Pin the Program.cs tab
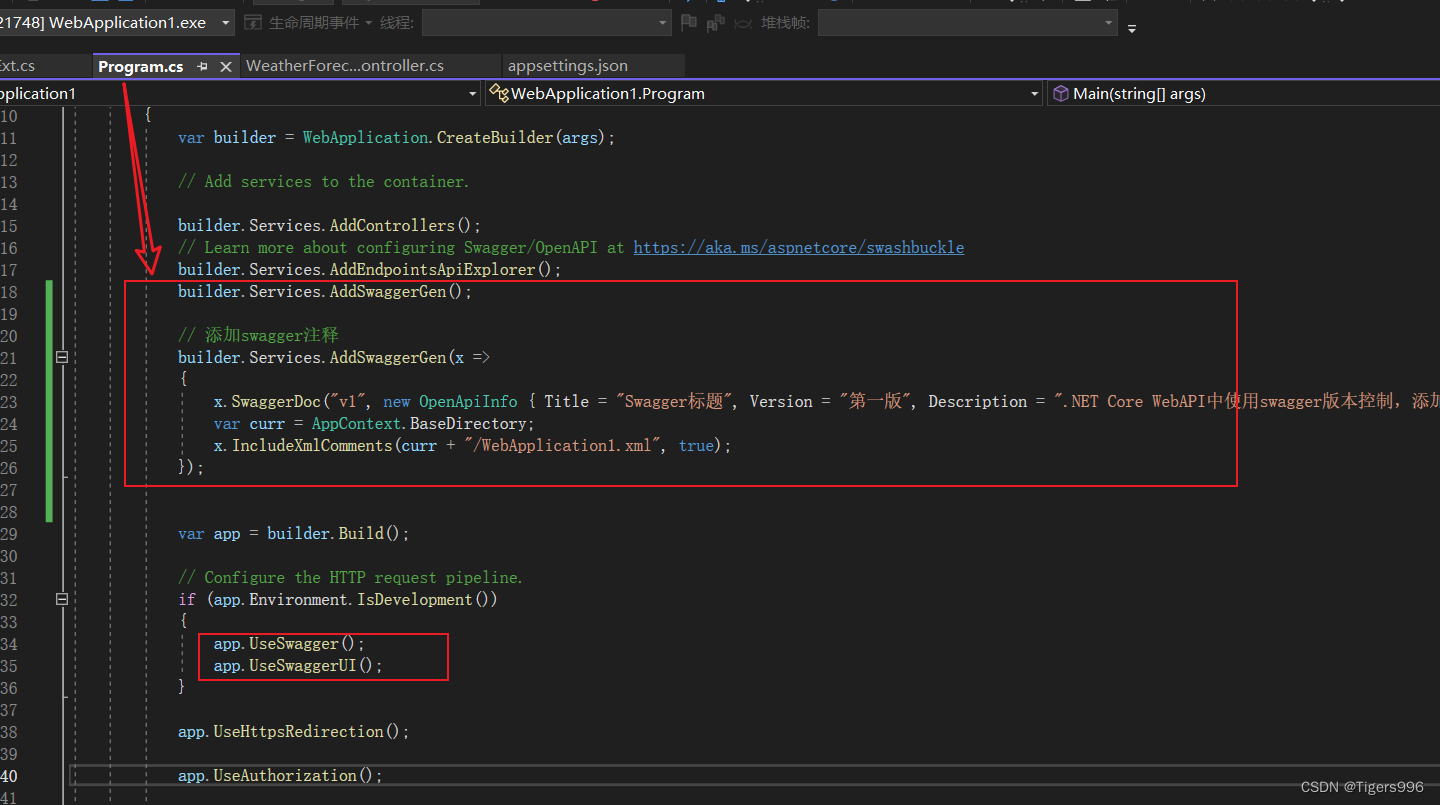Viewport: 1440px width, 805px height. (x=202, y=66)
